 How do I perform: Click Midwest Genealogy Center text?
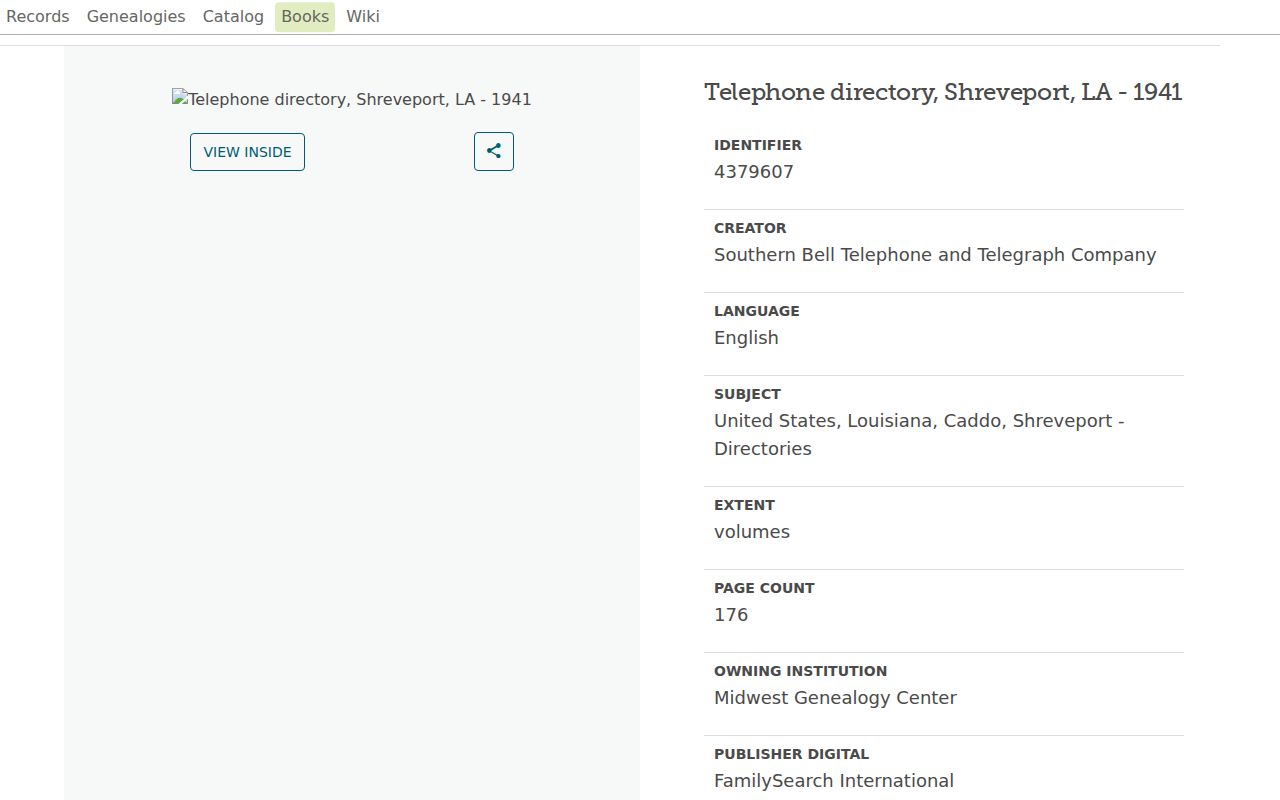[835, 698]
